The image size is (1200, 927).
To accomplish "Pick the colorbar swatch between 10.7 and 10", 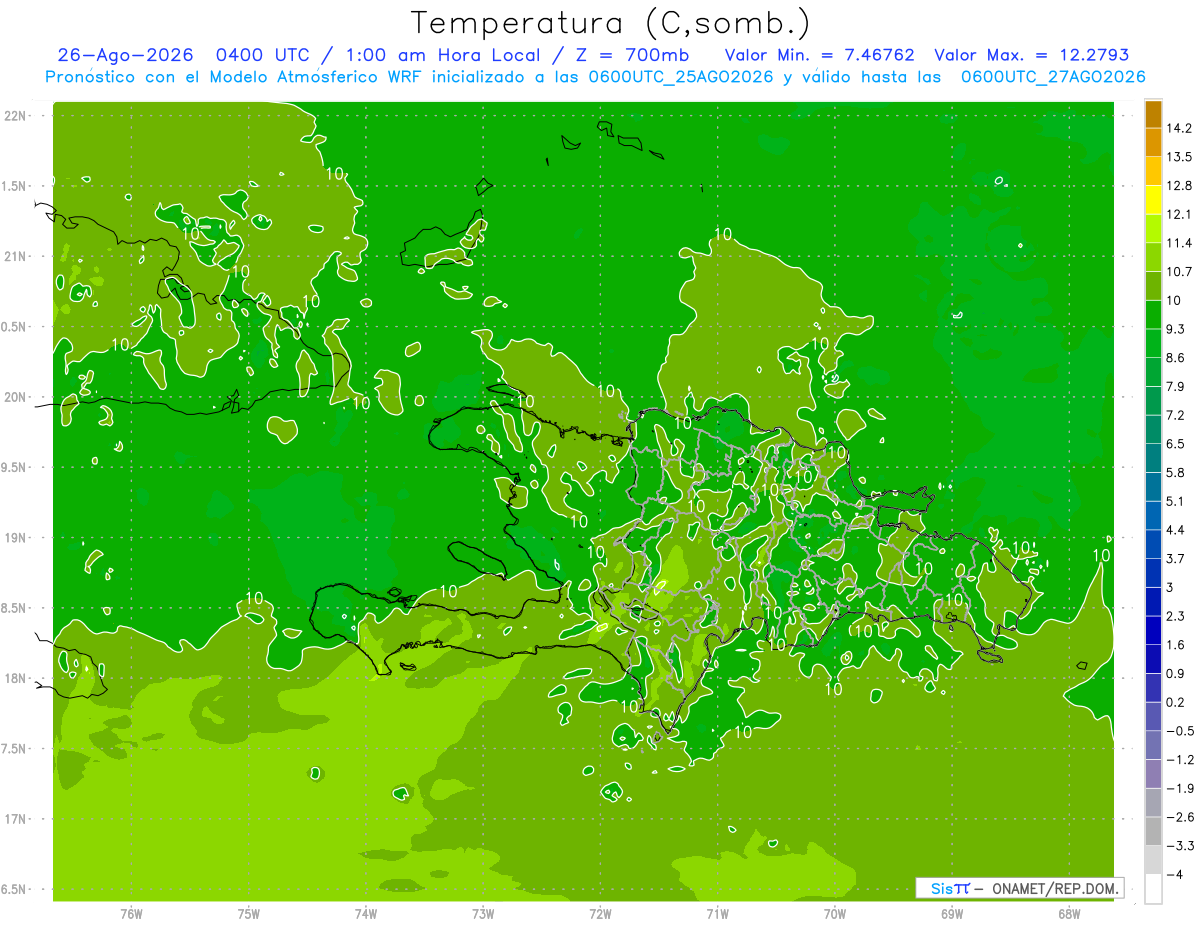I will coord(1153,286).
